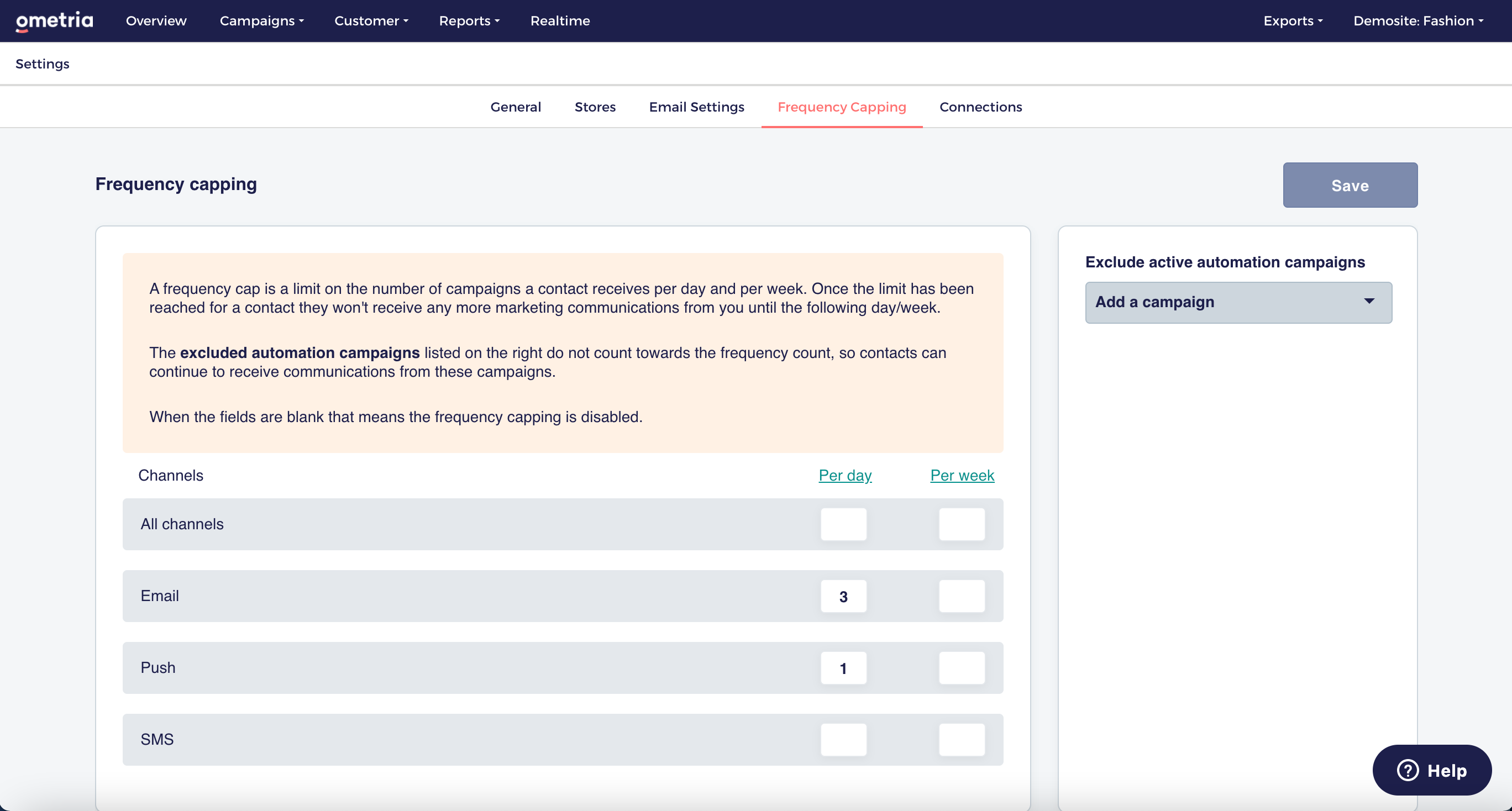Switch to the Stores tab

click(x=595, y=107)
